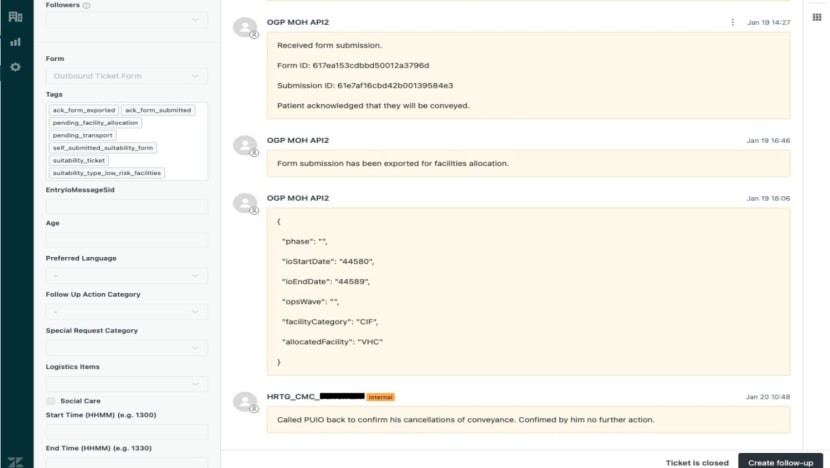Expand the Preferred Language dropdown
The width and height of the screenshot is (830, 468).
coord(126,275)
